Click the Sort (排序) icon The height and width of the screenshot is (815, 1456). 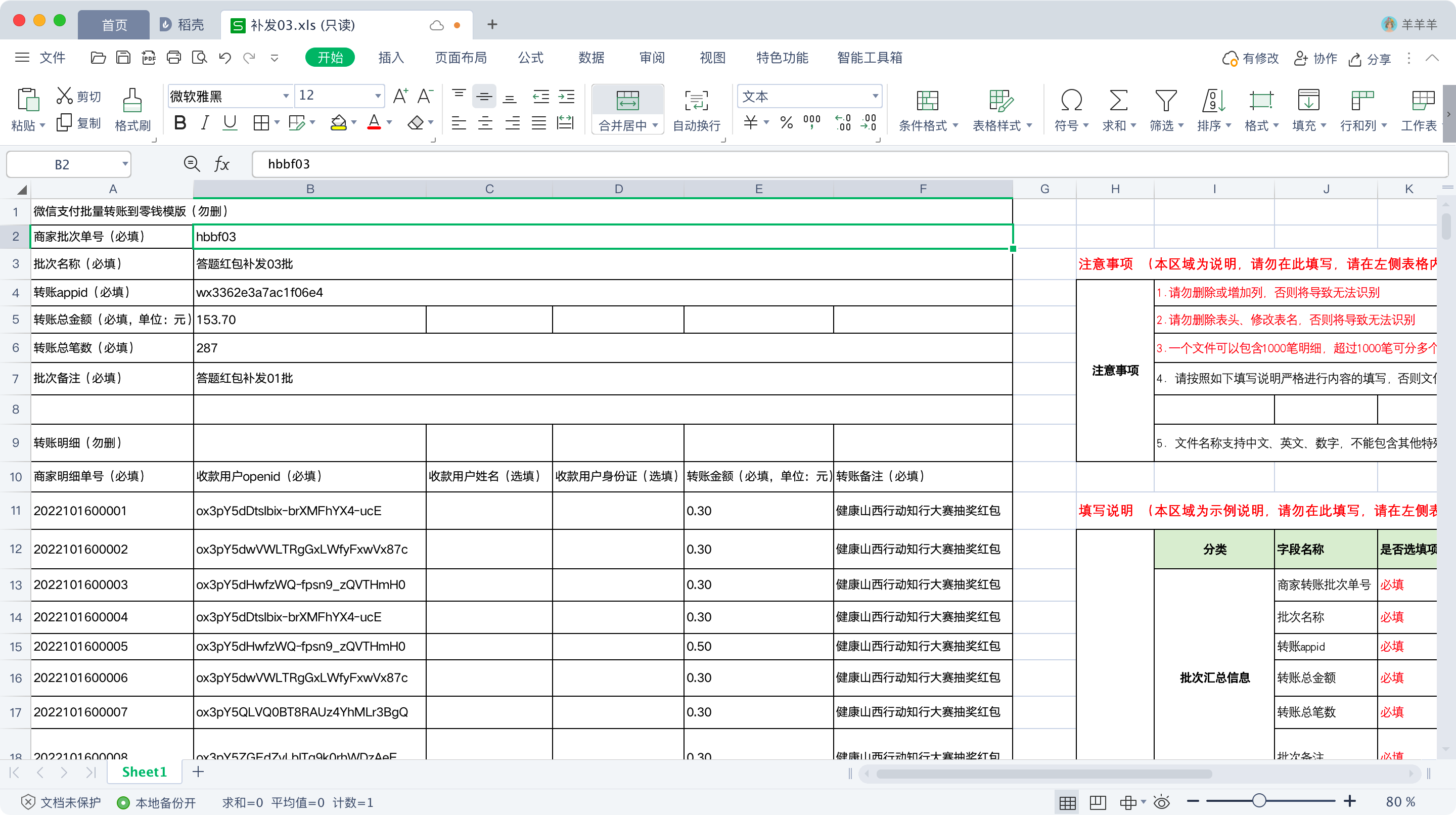1213,101
